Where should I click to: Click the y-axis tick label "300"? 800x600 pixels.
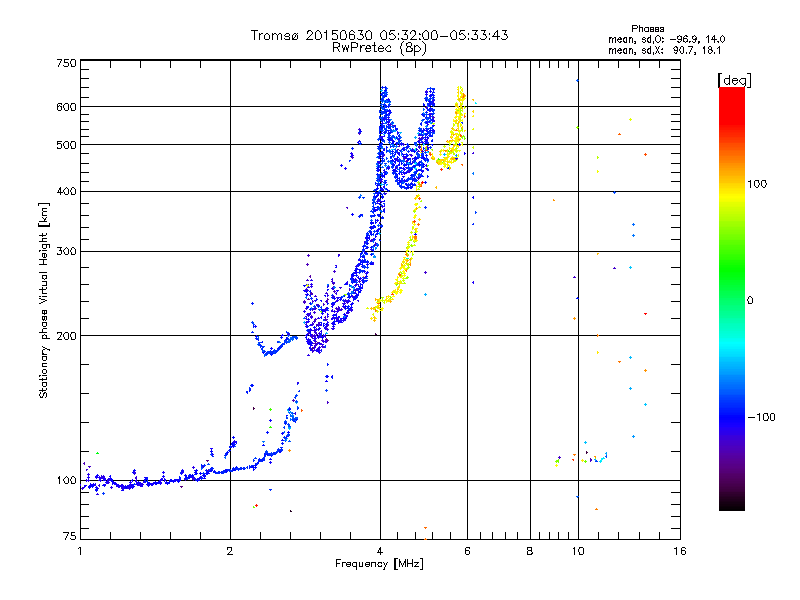point(66,251)
